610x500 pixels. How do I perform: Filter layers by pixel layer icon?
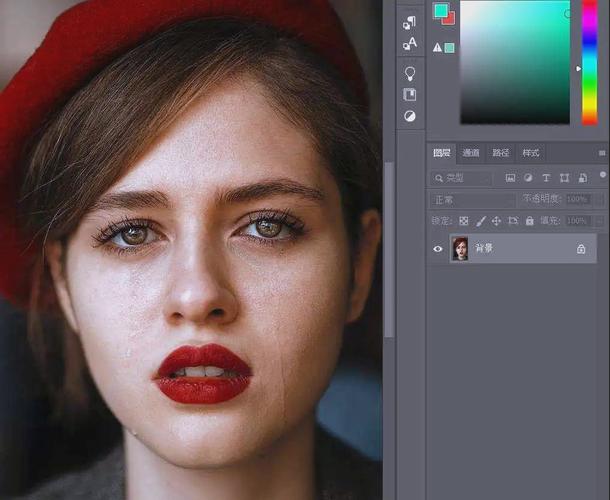click(510, 178)
